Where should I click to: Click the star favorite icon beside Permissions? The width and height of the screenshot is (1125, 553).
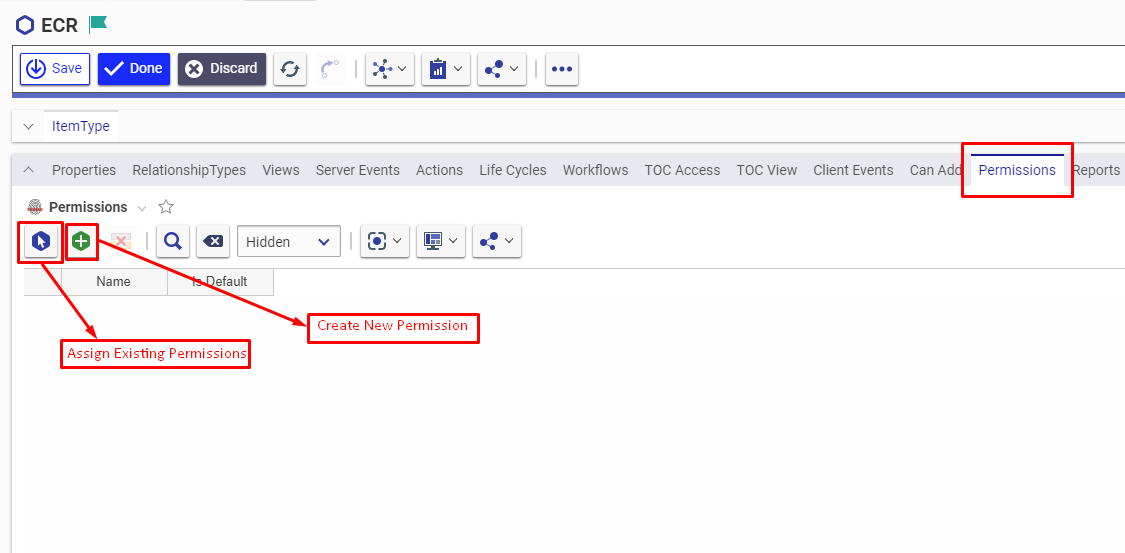click(166, 207)
